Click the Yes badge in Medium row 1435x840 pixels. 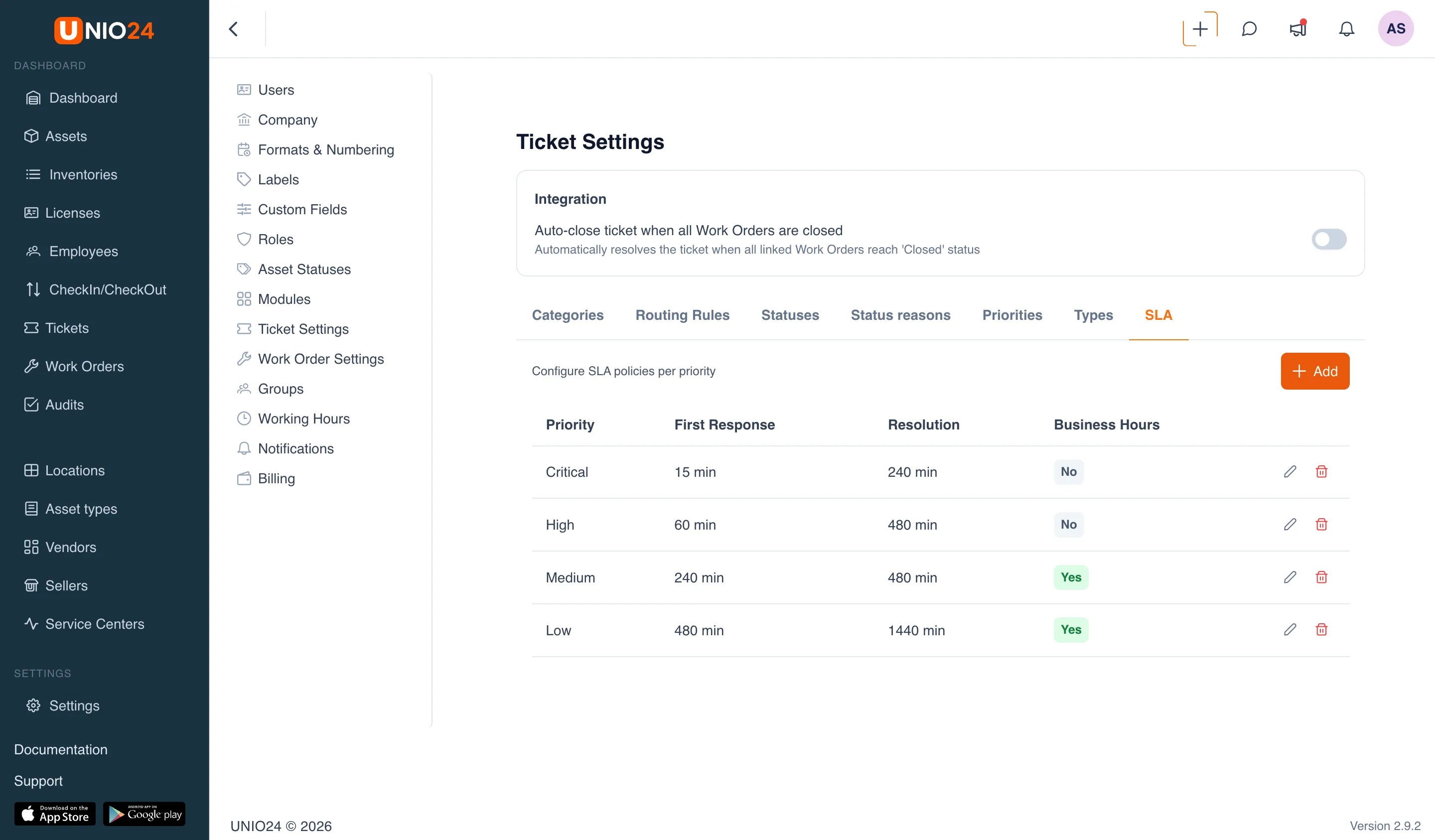[1071, 577]
